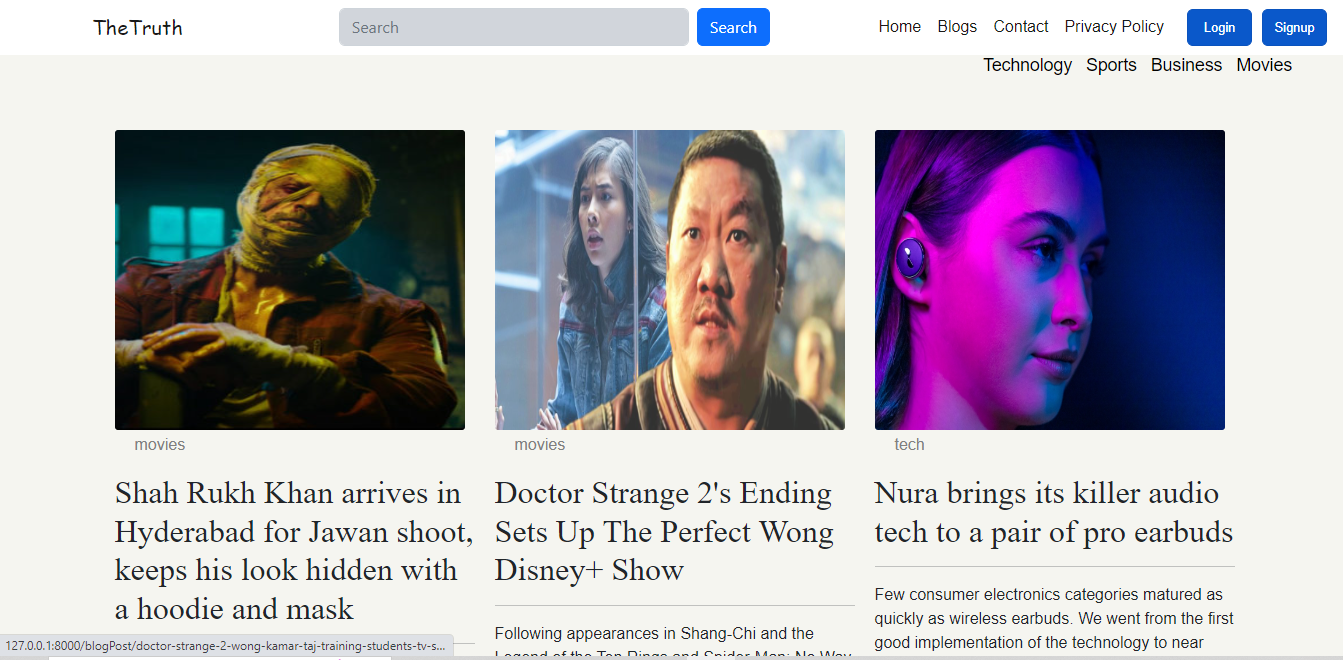
Task: Click the movies tag under Doctor Strange image
Action: click(540, 445)
